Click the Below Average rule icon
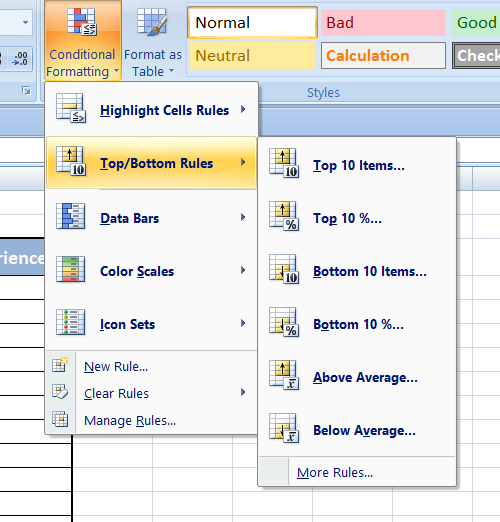Image resolution: width=500 pixels, height=522 pixels. coord(284,428)
